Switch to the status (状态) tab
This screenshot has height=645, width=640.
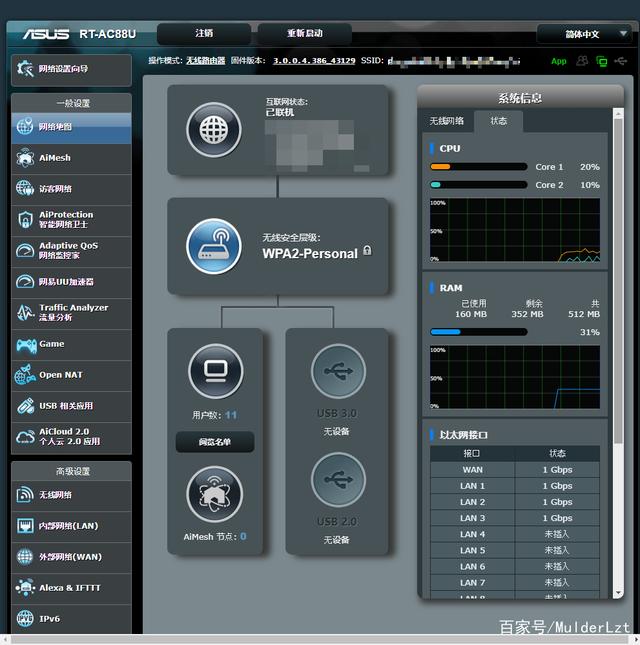(499, 121)
